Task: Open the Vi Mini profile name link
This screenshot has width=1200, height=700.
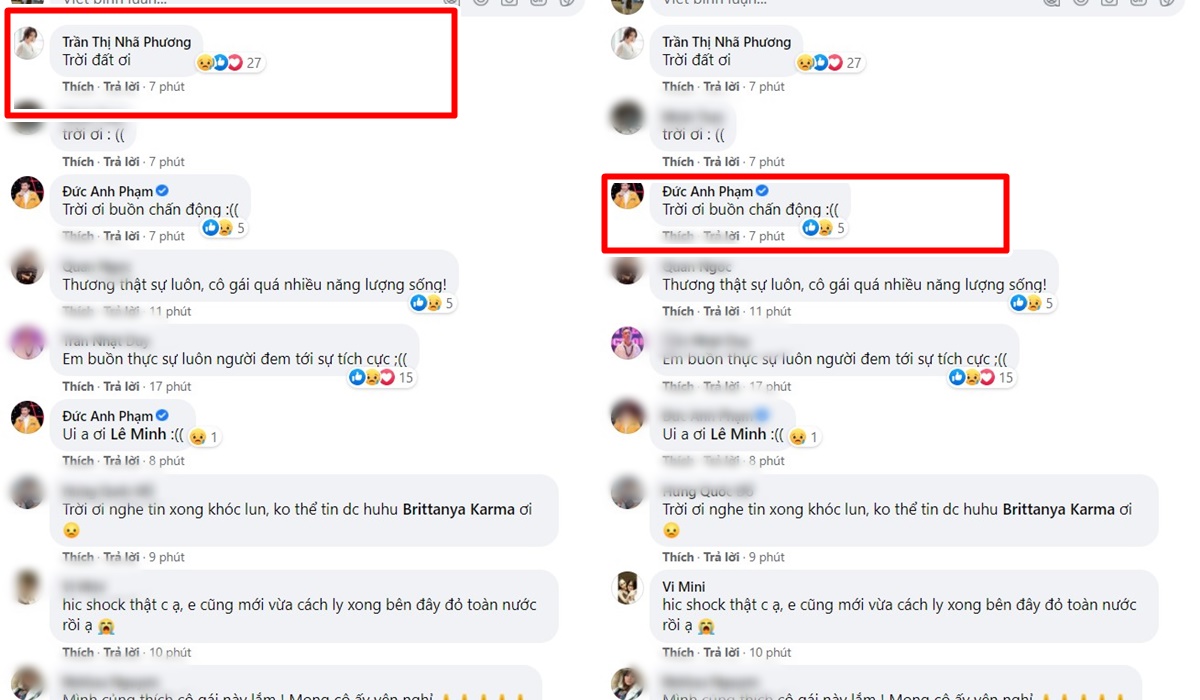Action: [685, 586]
